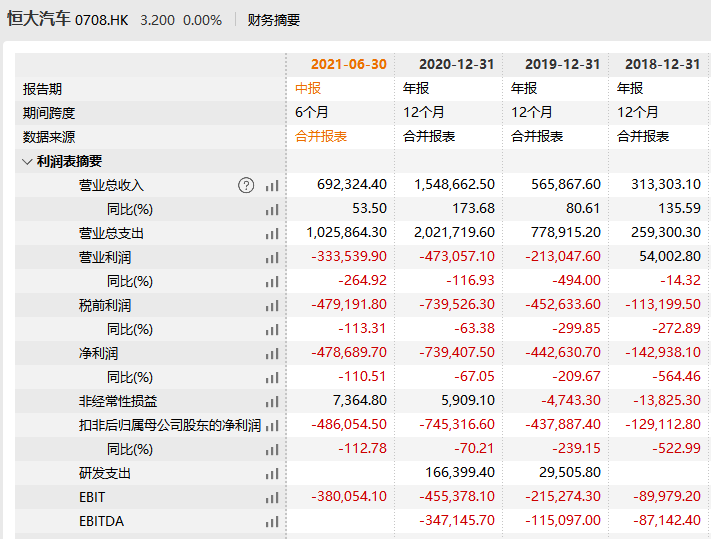Click orange 合并报表 data source
711x539 pixels.
(321, 136)
